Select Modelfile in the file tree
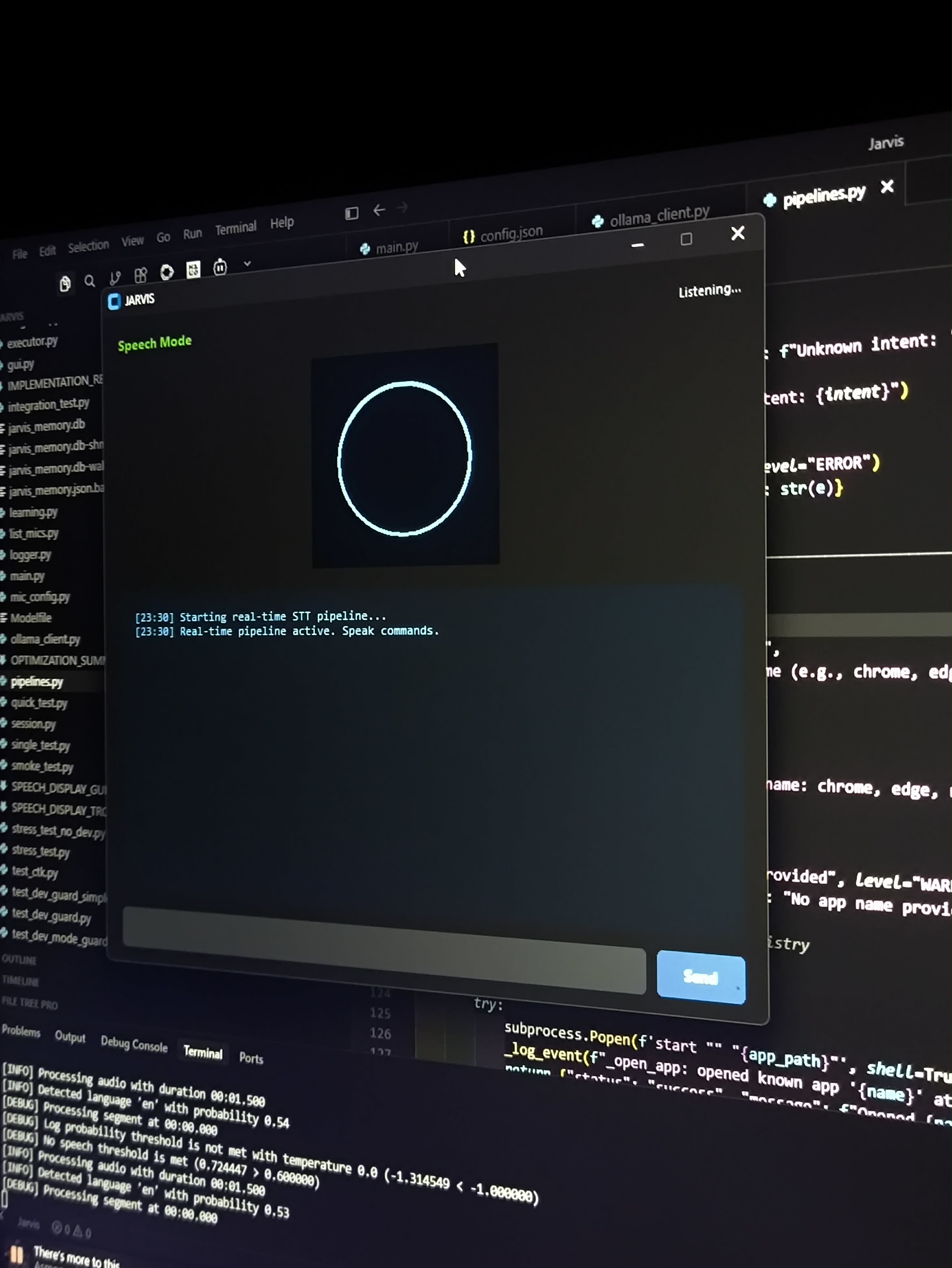The width and height of the screenshot is (952, 1268). click(x=30, y=618)
